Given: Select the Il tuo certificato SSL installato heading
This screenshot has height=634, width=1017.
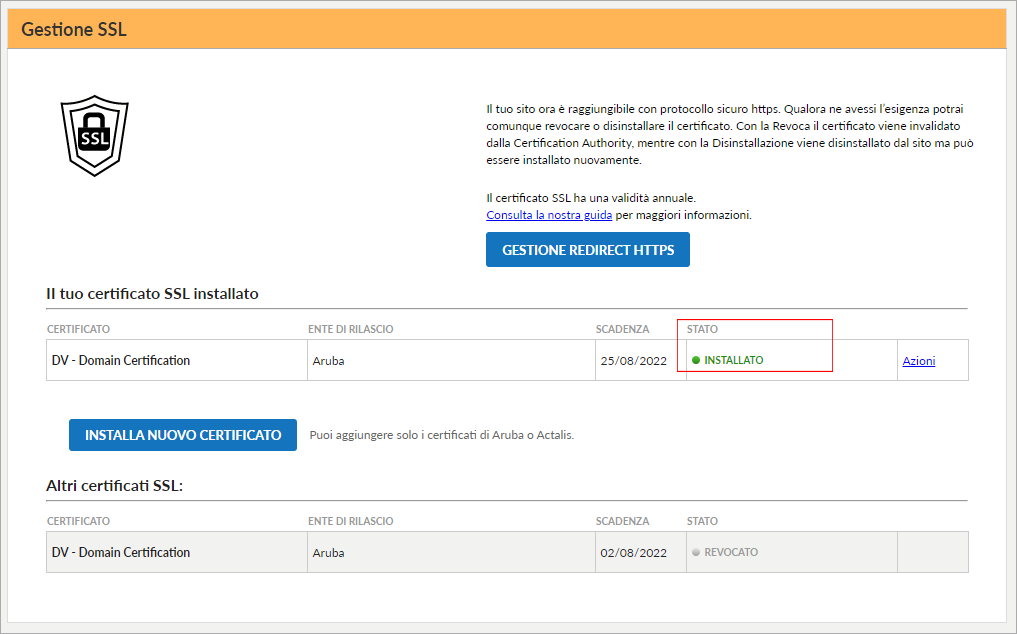Looking at the screenshot, I should pyautogui.click(x=152, y=293).
